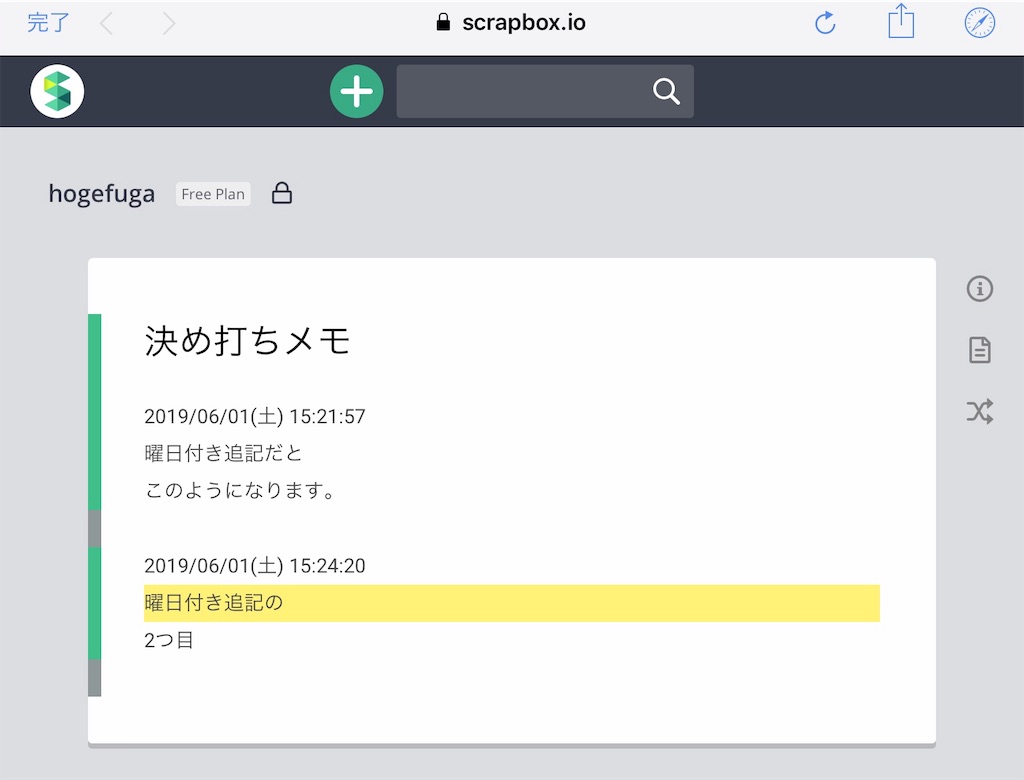This screenshot has width=1024, height=780.
Task: Click the Free Plan badge
Action: tap(213, 194)
